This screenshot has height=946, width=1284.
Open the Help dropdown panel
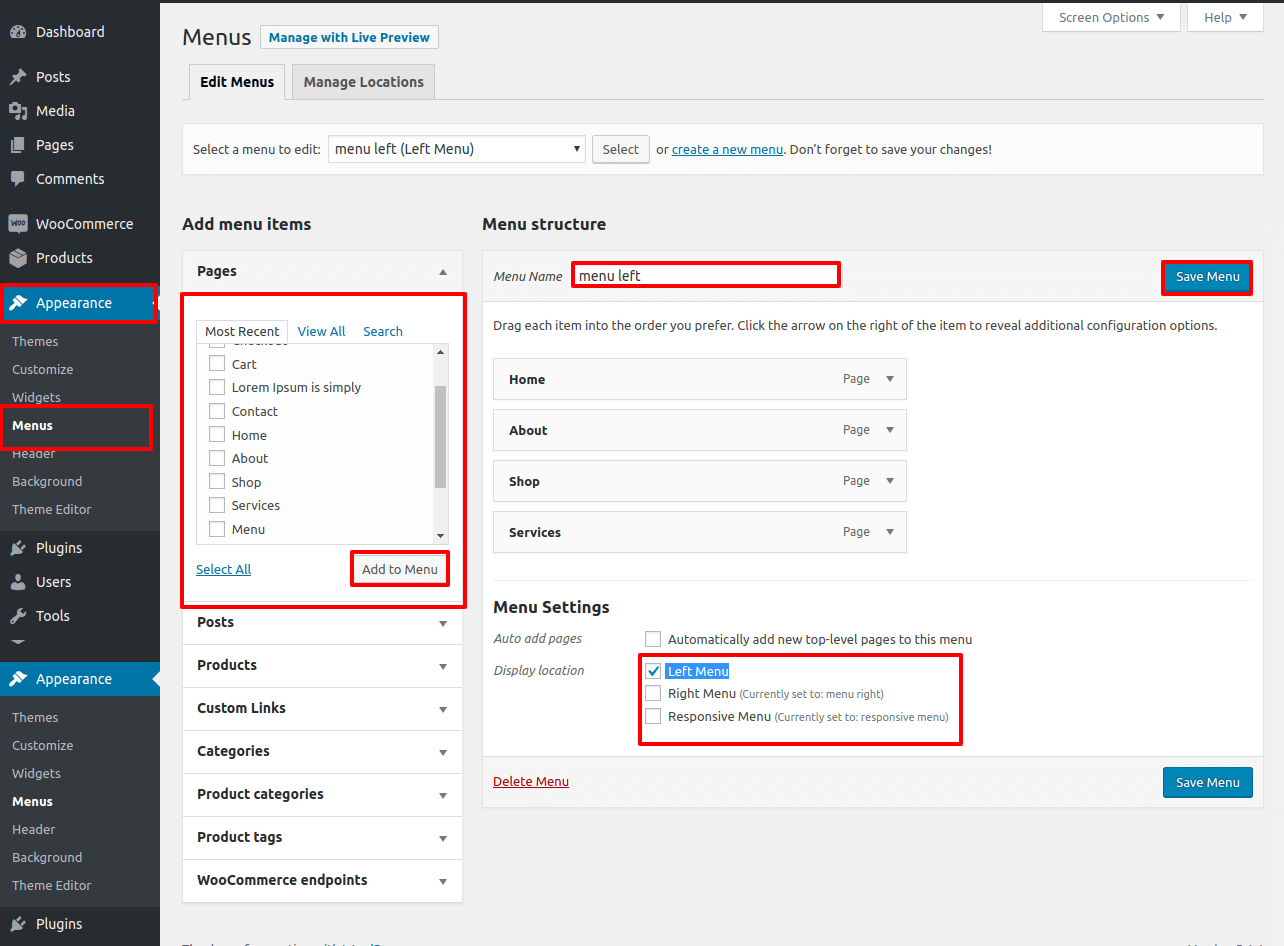click(x=1225, y=17)
